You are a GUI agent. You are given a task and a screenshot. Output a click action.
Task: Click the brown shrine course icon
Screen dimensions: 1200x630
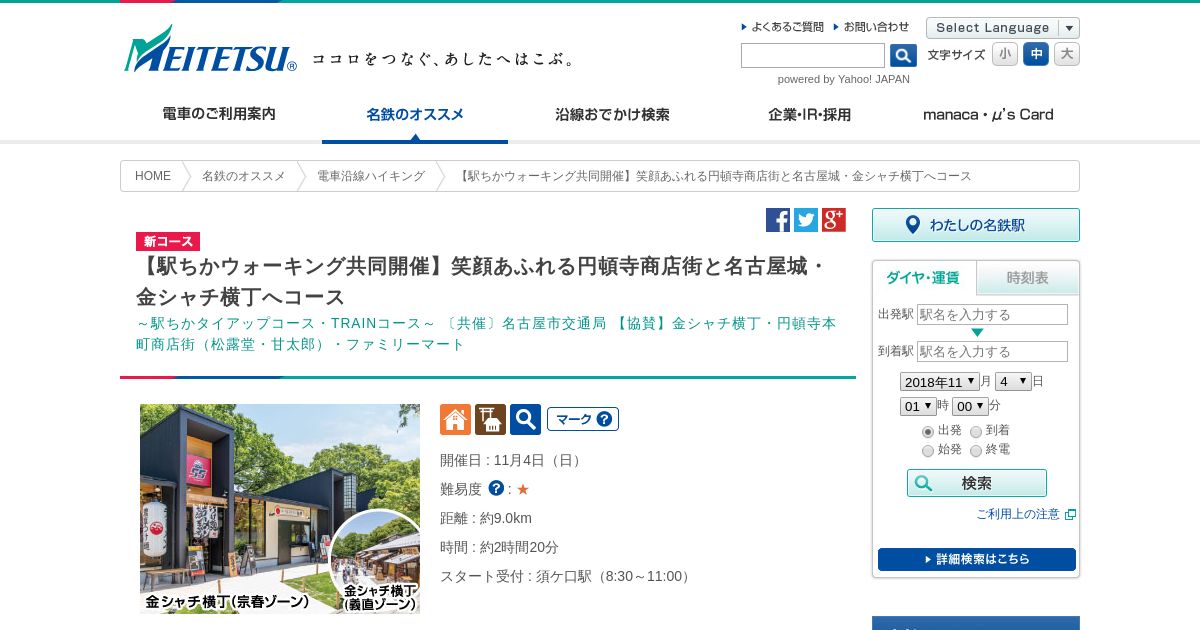click(490, 419)
